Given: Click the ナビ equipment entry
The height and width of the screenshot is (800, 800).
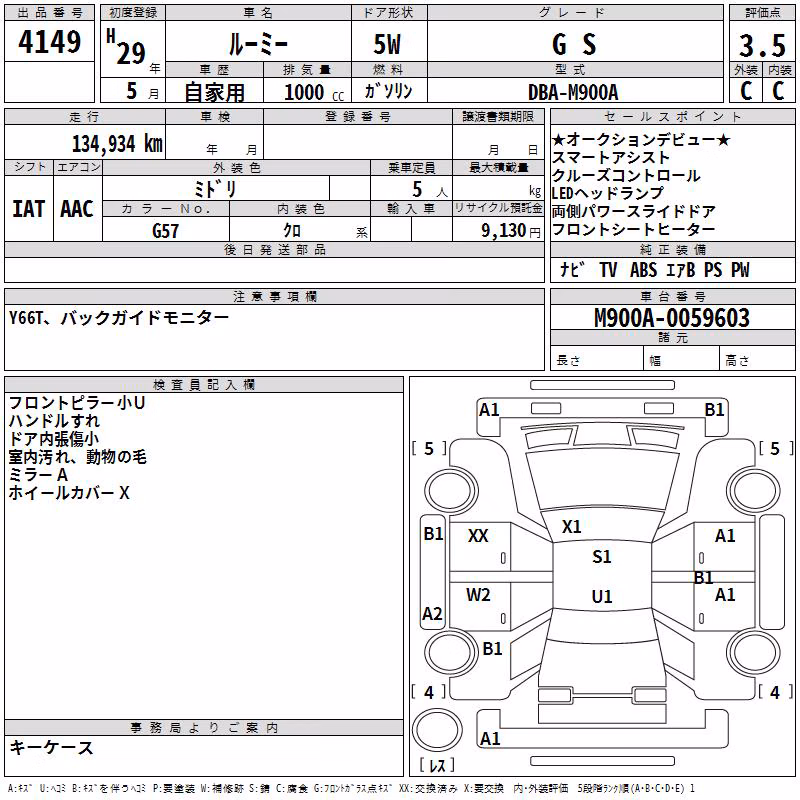Looking at the screenshot, I should coord(573,269).
